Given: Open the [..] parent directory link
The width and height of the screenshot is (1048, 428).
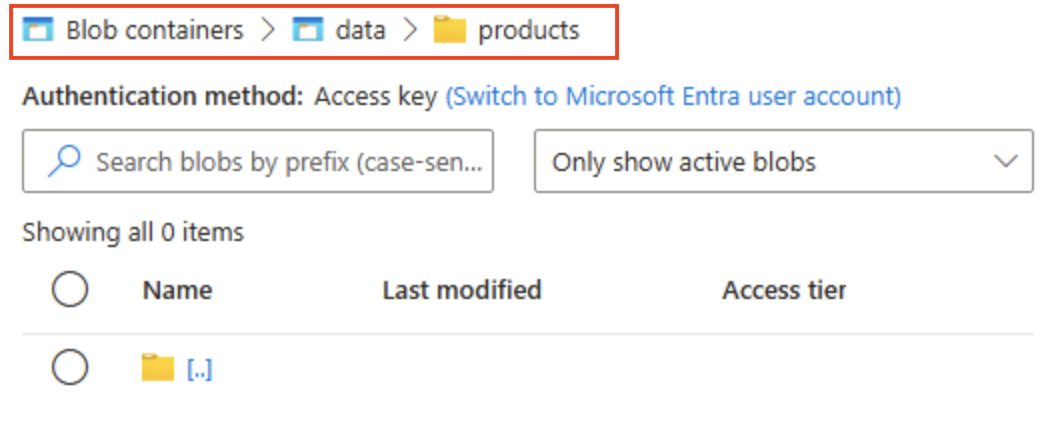Looking at the screenshot, I should (199, 370).
